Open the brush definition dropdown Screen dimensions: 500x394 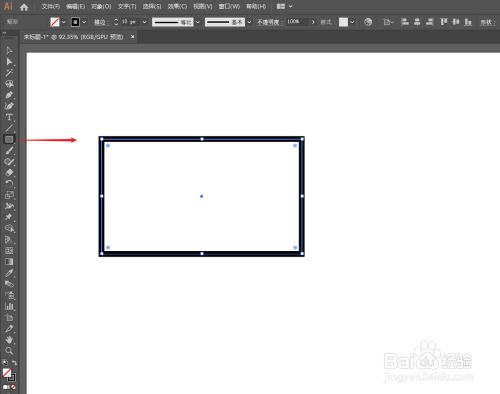coord(249,22)
